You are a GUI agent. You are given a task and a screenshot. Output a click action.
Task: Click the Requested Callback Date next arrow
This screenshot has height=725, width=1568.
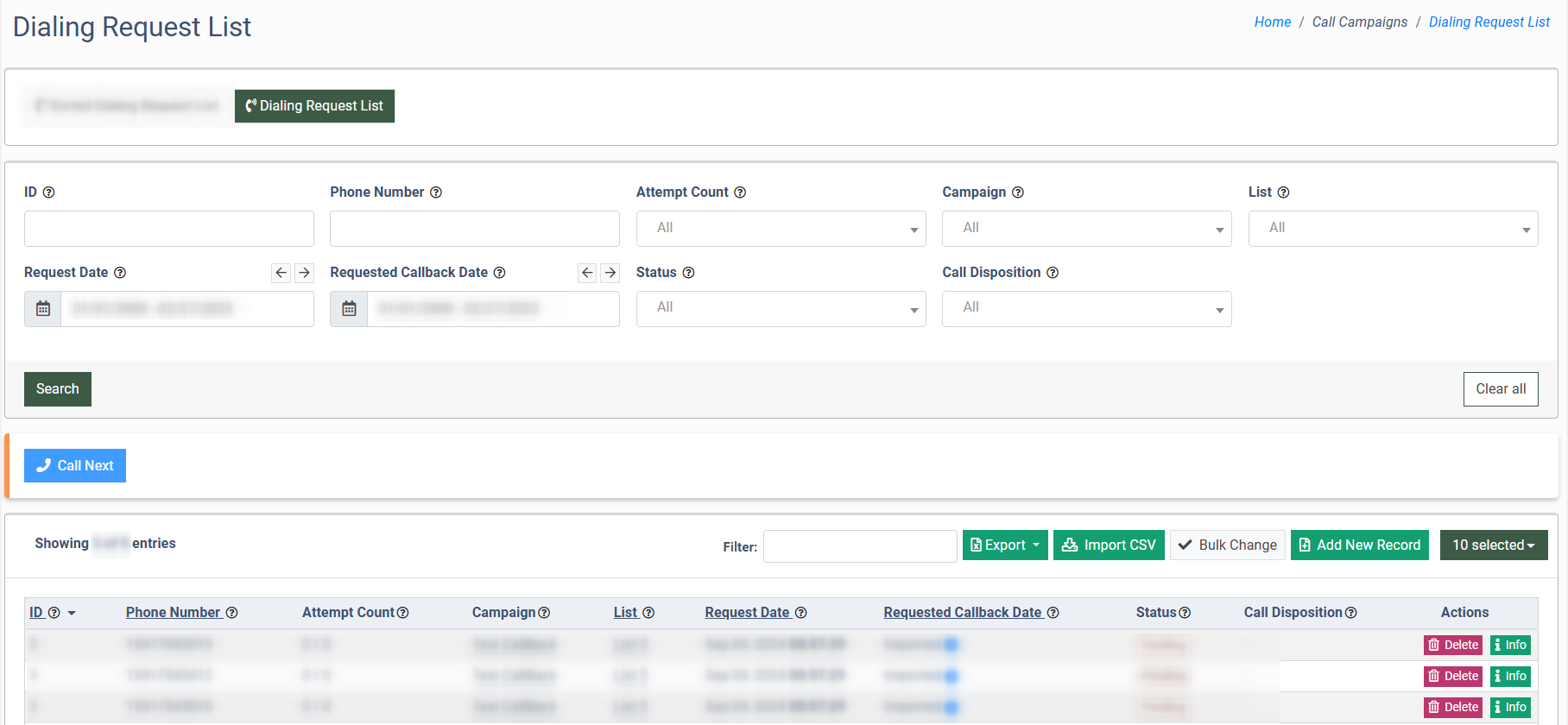(610, 273)
